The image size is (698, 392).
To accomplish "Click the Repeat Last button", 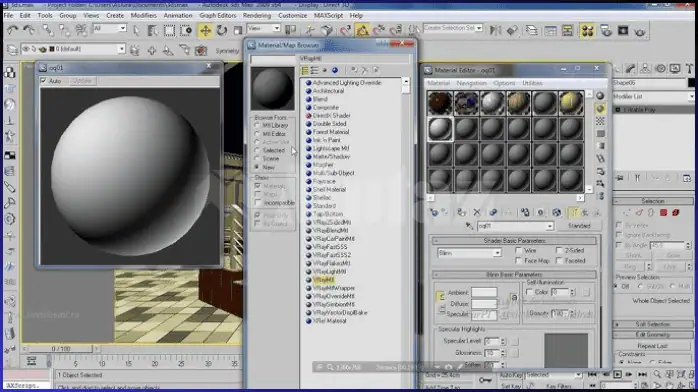I will click(652, 346).
